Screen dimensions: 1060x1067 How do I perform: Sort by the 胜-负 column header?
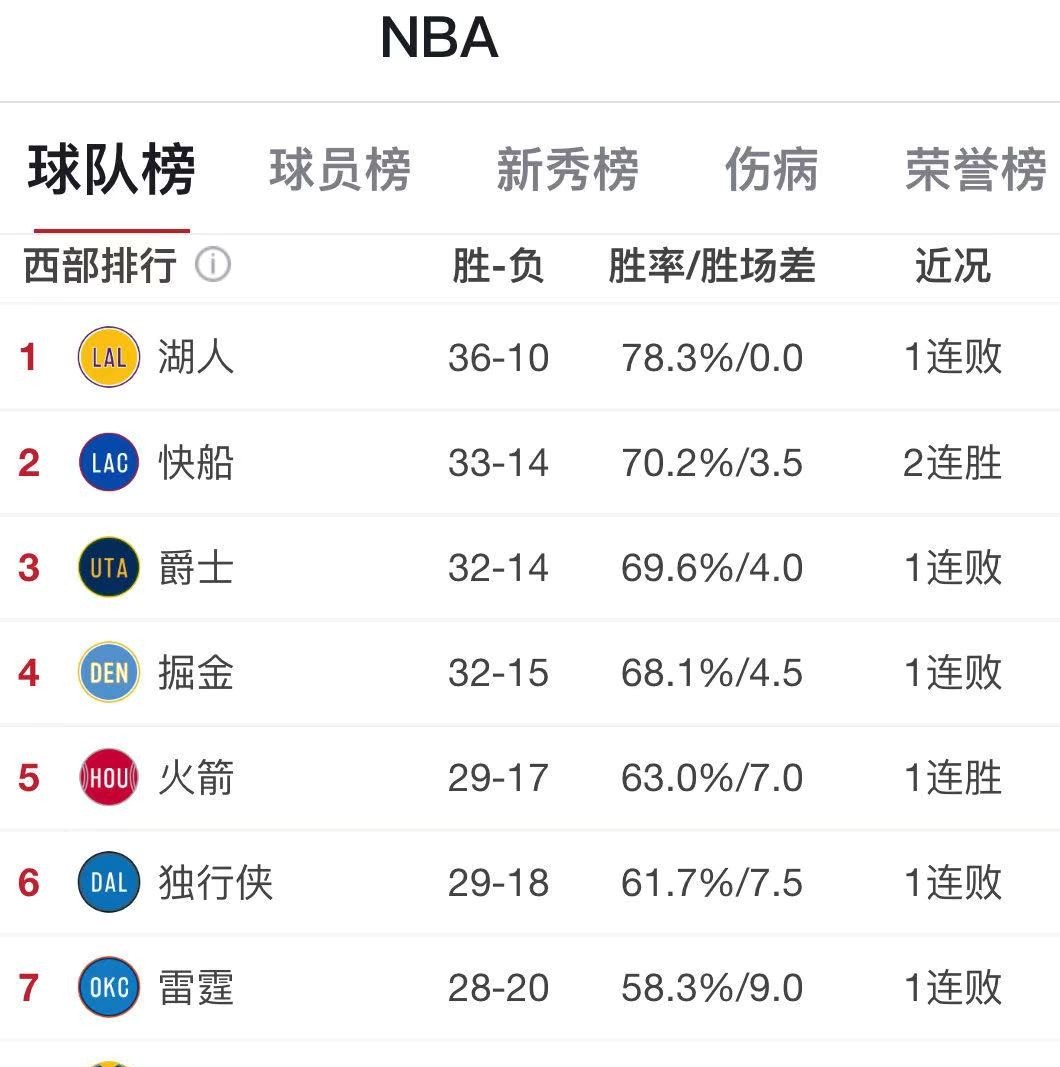tap(498, 265)
